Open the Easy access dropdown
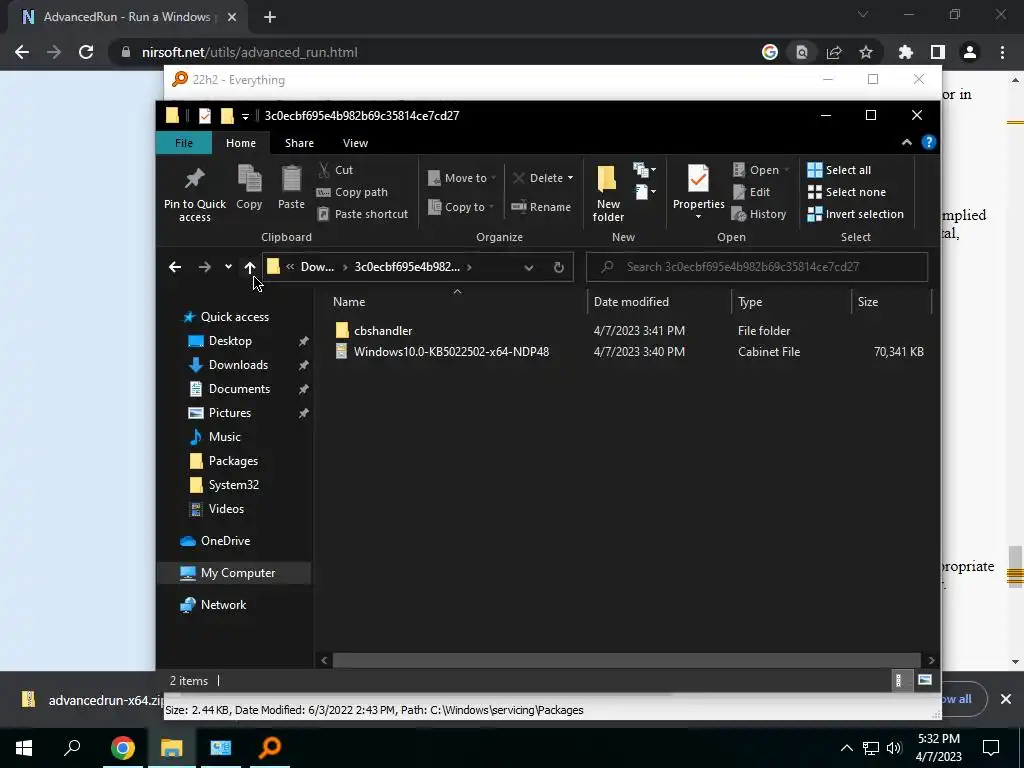The width and height of the screenshot is (1024, 768). [645, 192]
